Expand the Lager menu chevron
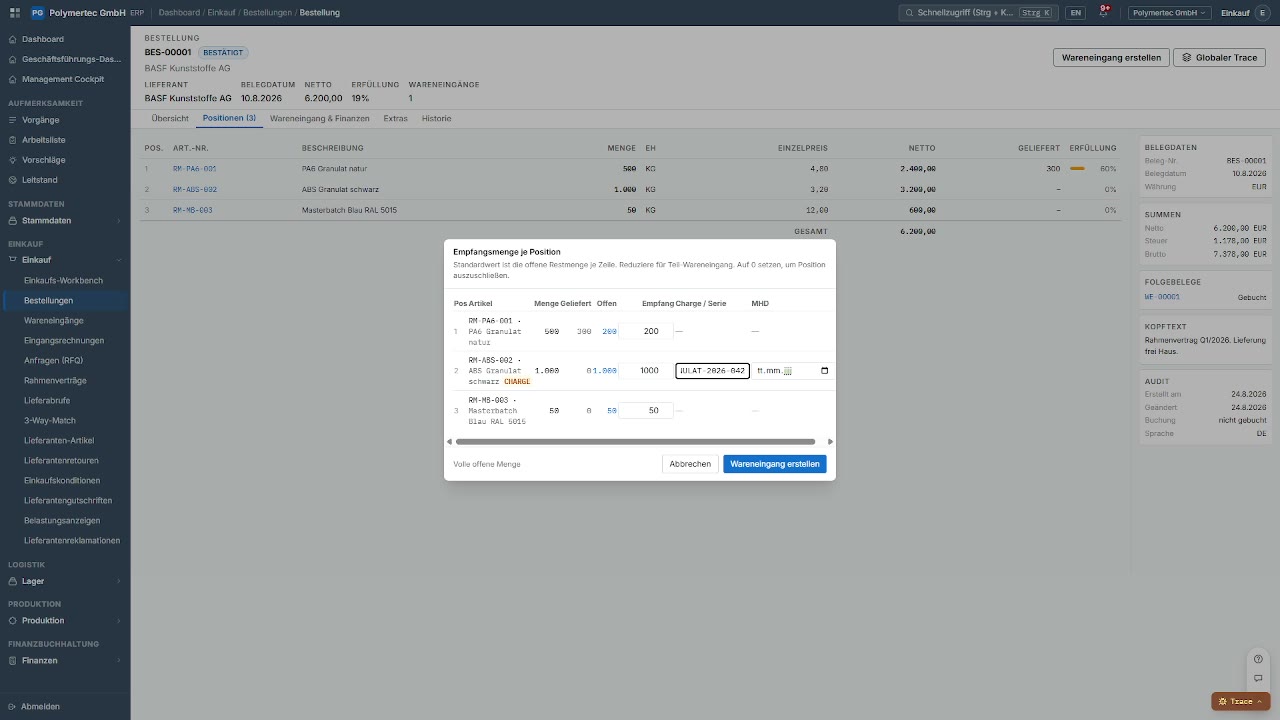This screenshot has width=1280, height=720. click(x=119, y=581)
